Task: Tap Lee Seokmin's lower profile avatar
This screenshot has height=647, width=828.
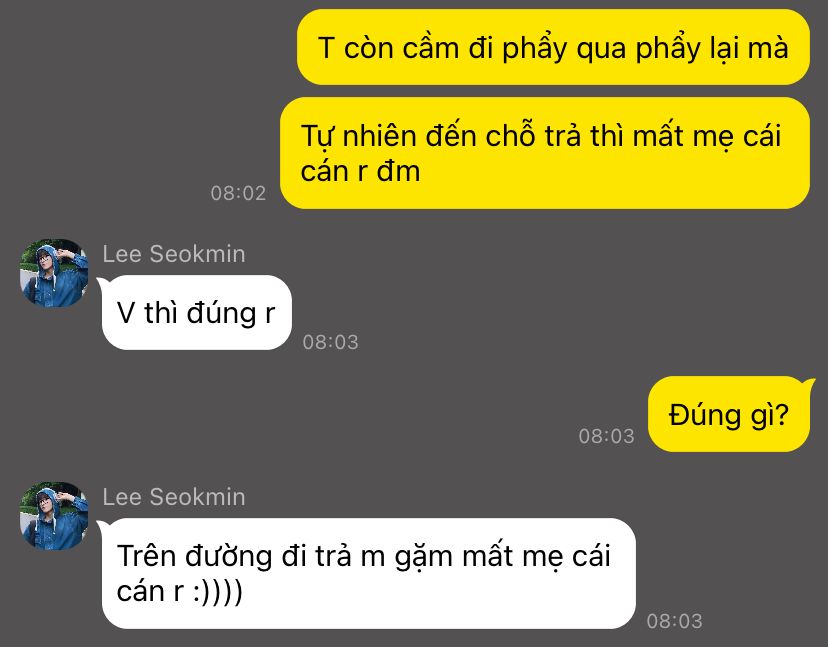Action: (54, 515)
